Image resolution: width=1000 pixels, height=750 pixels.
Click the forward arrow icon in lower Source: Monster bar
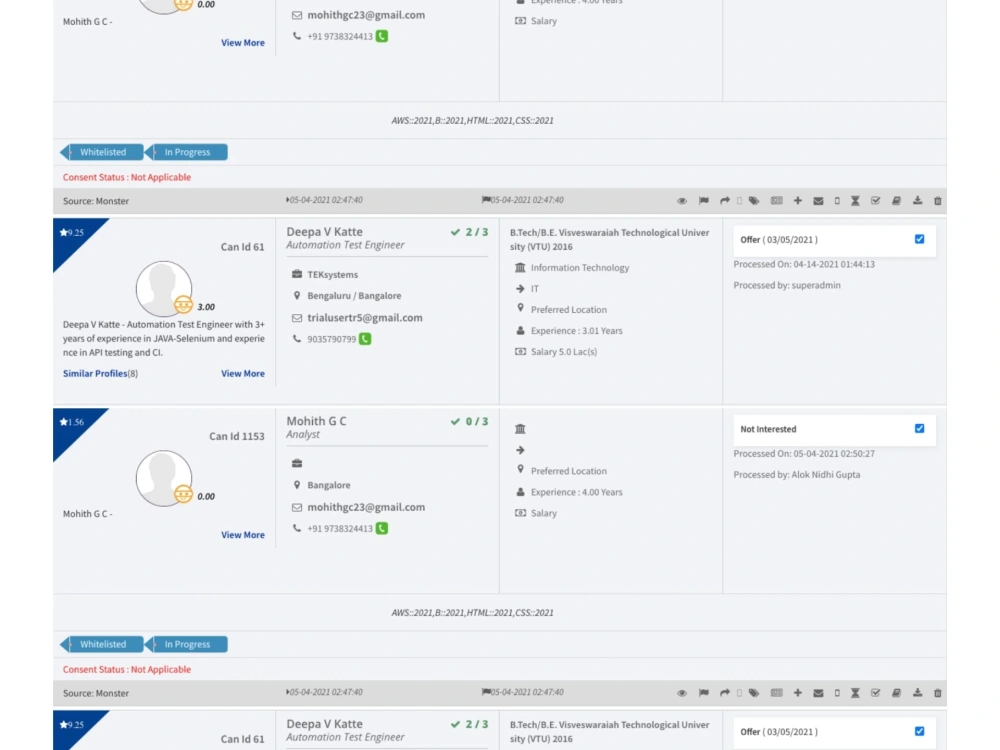(x=724, y=693)
